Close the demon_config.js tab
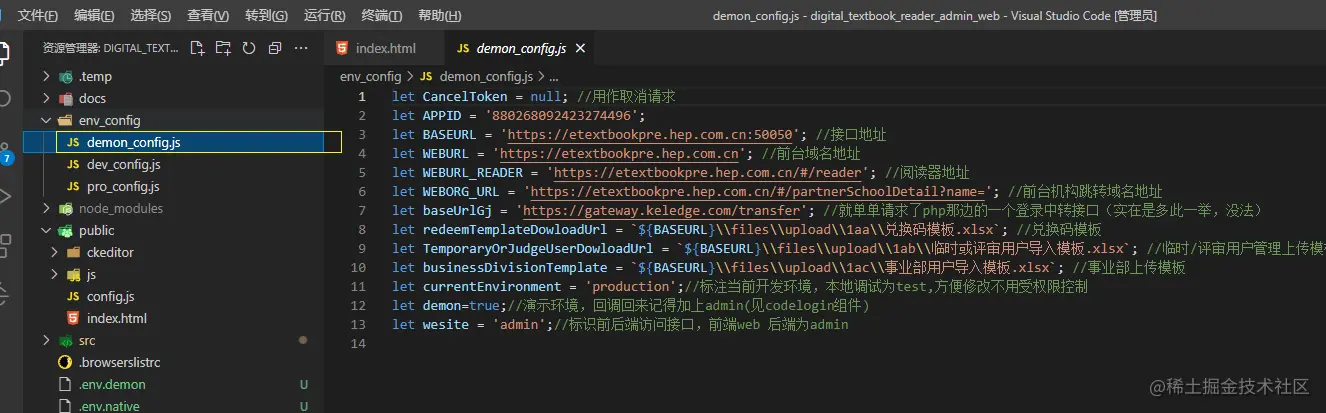Viewport: 1326px width, 413px height. pos(581,48)
